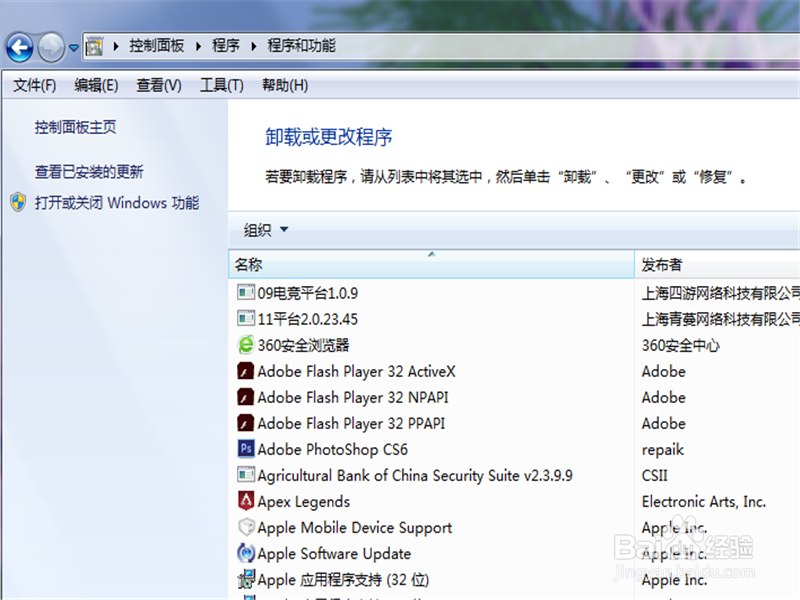Click publisher CSII
Screen dimensions: 800x600
coord(655,476)
